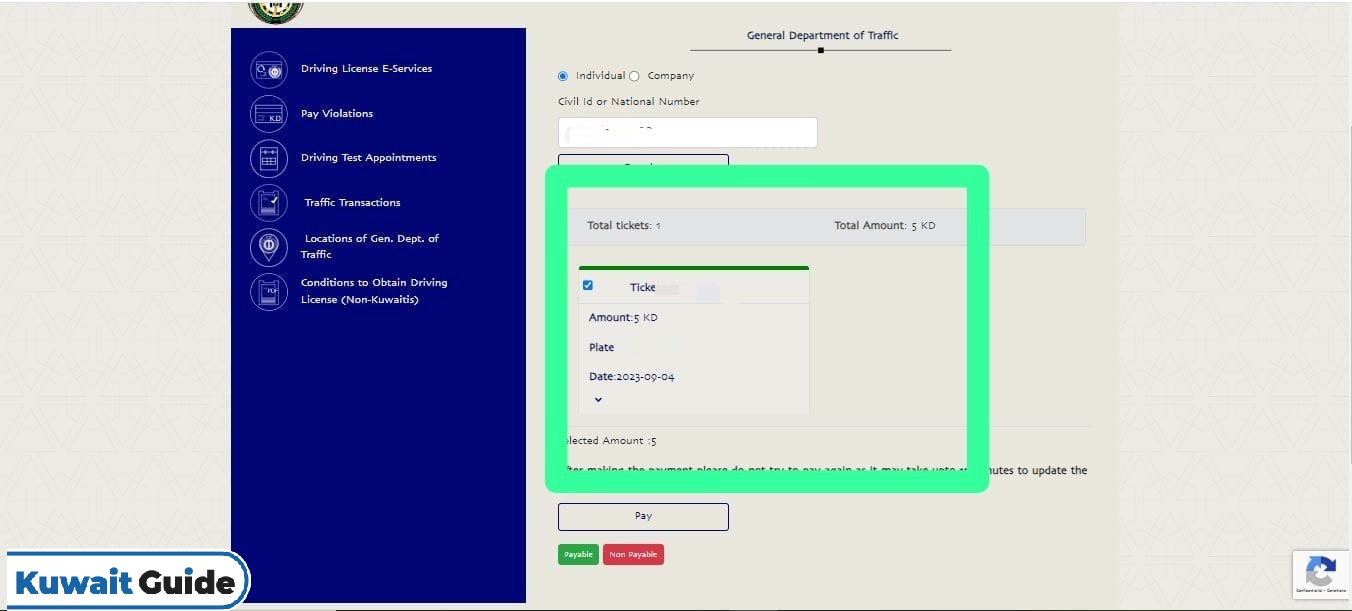This screenshot has width=1352, height=611.
Task: Click the Amount:5 KD ticket text
Action: (623, 318)
